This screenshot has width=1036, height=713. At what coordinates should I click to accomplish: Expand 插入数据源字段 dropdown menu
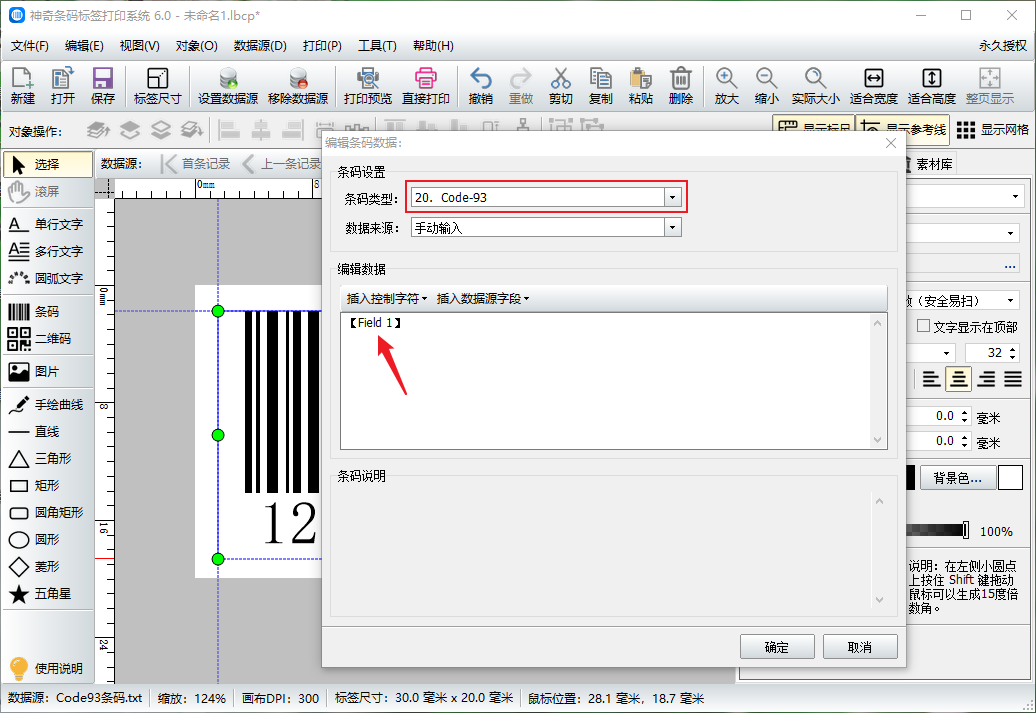[483, 299]
